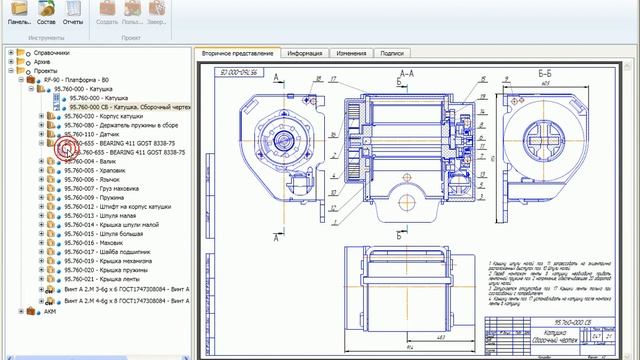Image resolution: width=640 pixels, height=360 pixels.
Task: Expand the АКМ project node
Action: pos(21,311)
